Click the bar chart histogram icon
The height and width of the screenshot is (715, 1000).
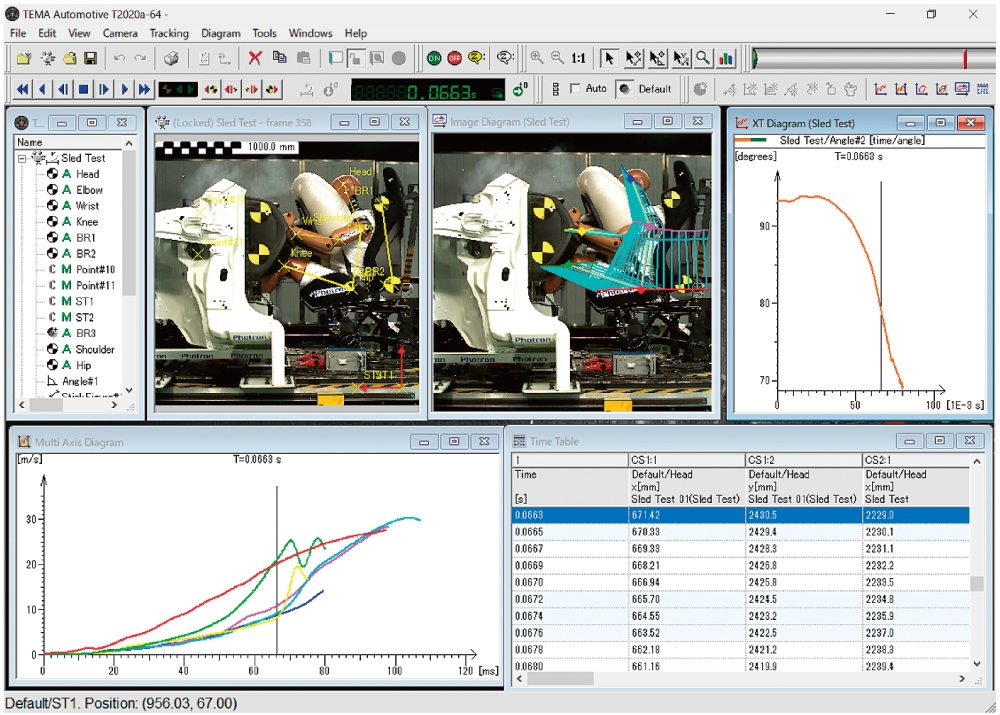tap(726, 59)
